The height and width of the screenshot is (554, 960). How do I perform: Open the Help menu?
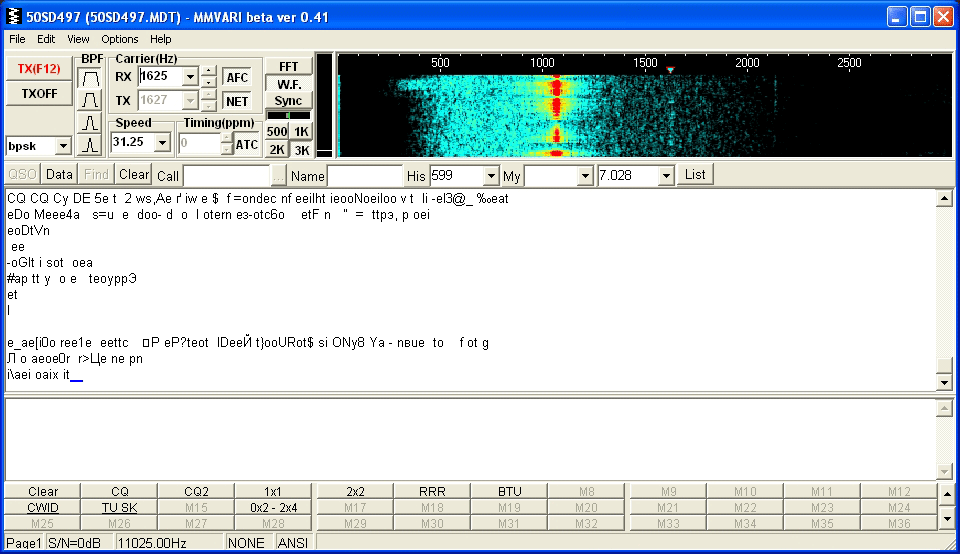[160, 39]
